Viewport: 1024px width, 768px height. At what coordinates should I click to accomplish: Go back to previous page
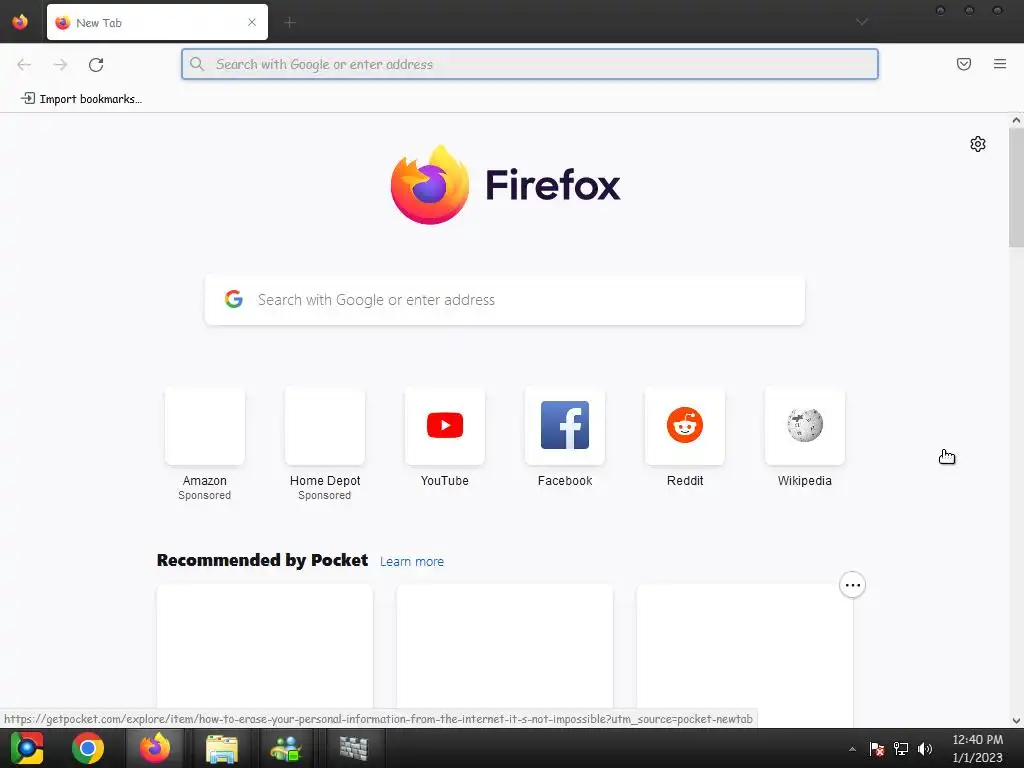(x=24, y=64)
